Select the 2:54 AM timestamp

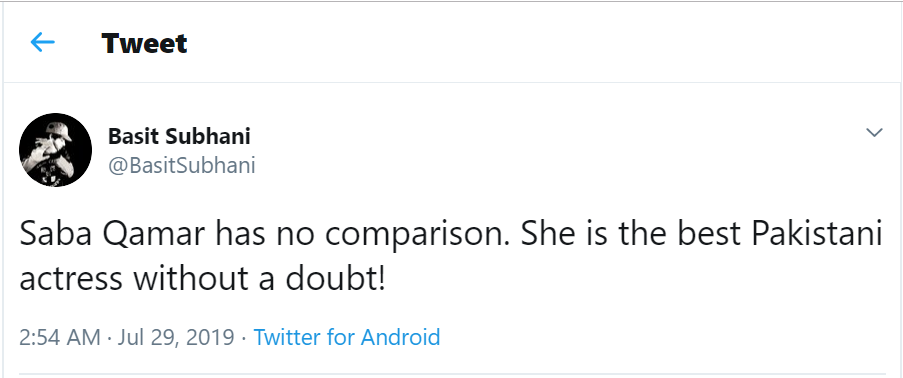point(60,337)
